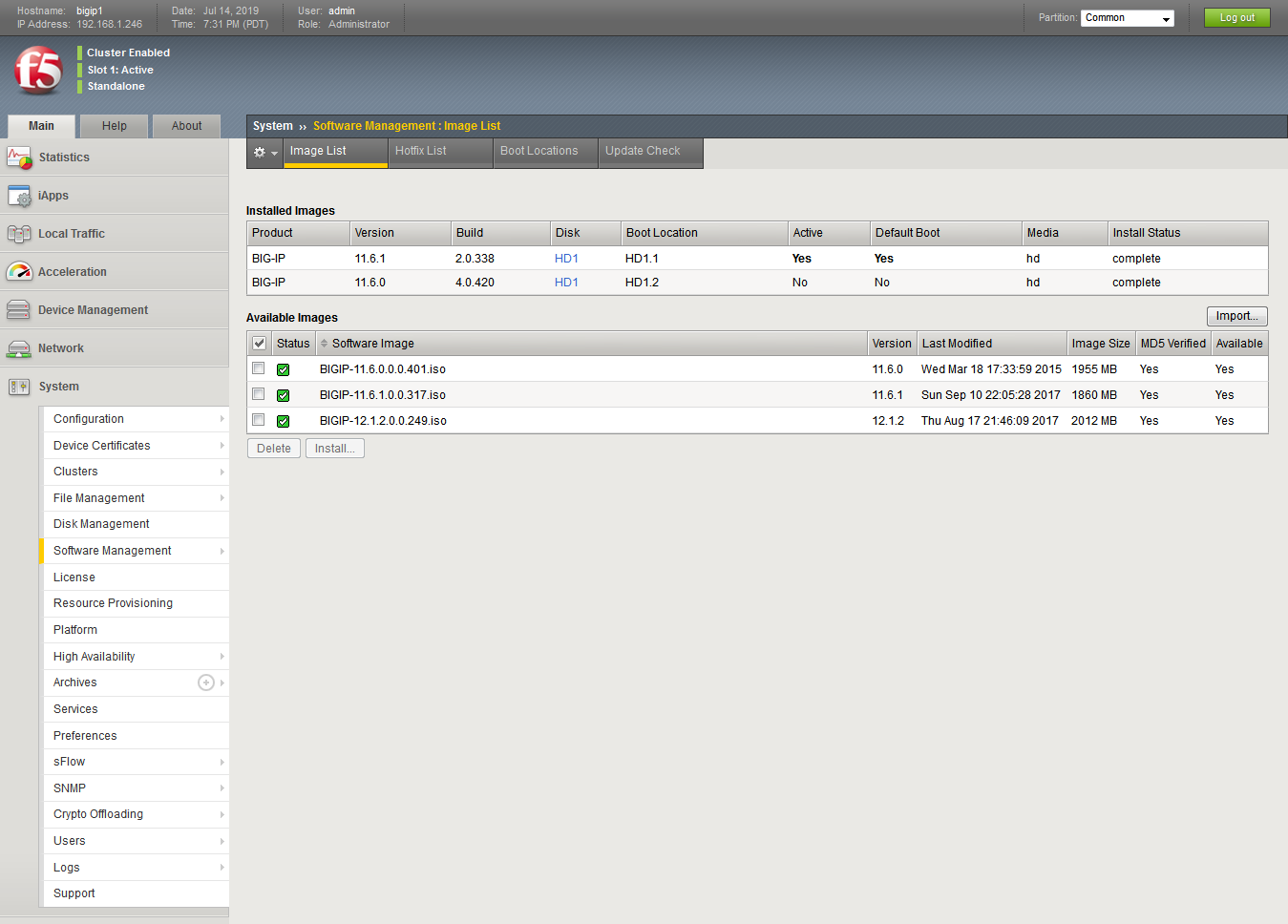The image size is (1288, 924).
Task: Click status icon for BIGIP-11.6.1.0.0.317.iso
Action: pos(284,395)
